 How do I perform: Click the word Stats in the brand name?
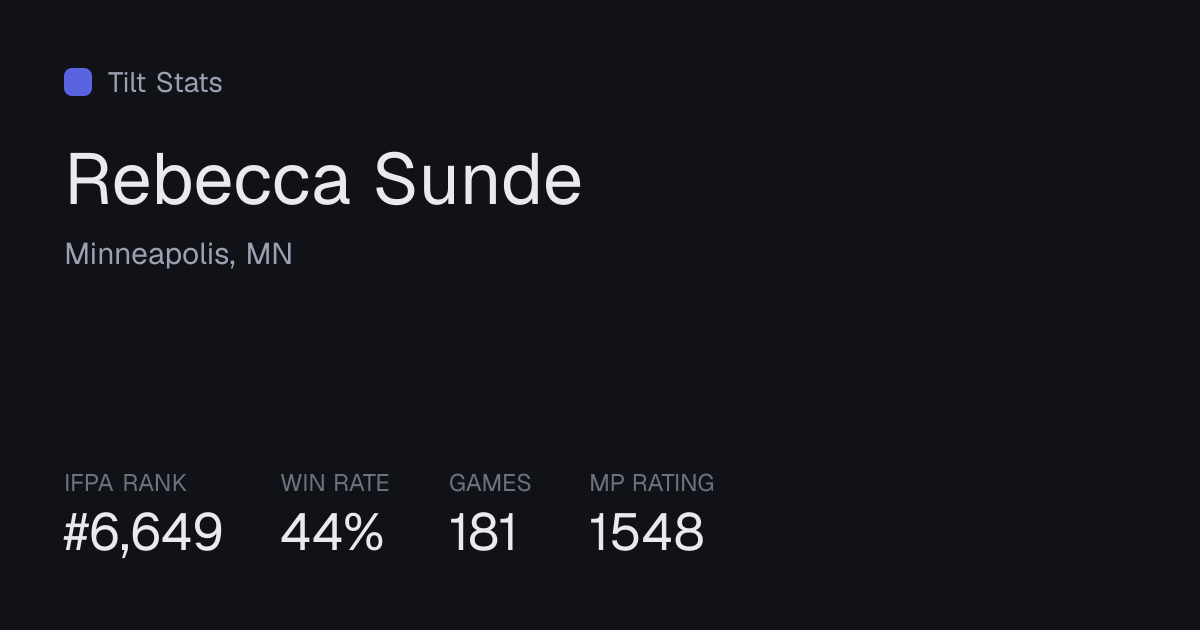pyautogui.click(x=189, y=82)
